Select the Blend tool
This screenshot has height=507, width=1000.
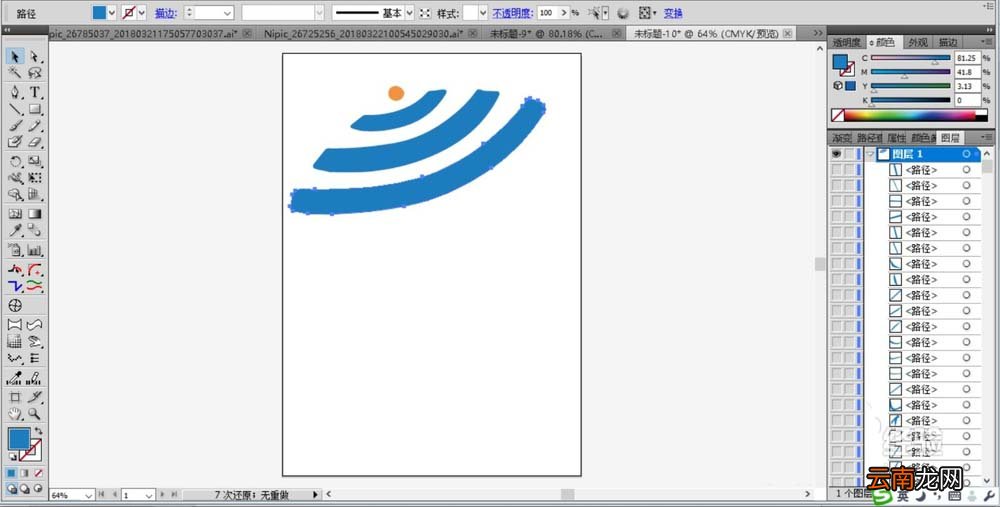point(34,230)
